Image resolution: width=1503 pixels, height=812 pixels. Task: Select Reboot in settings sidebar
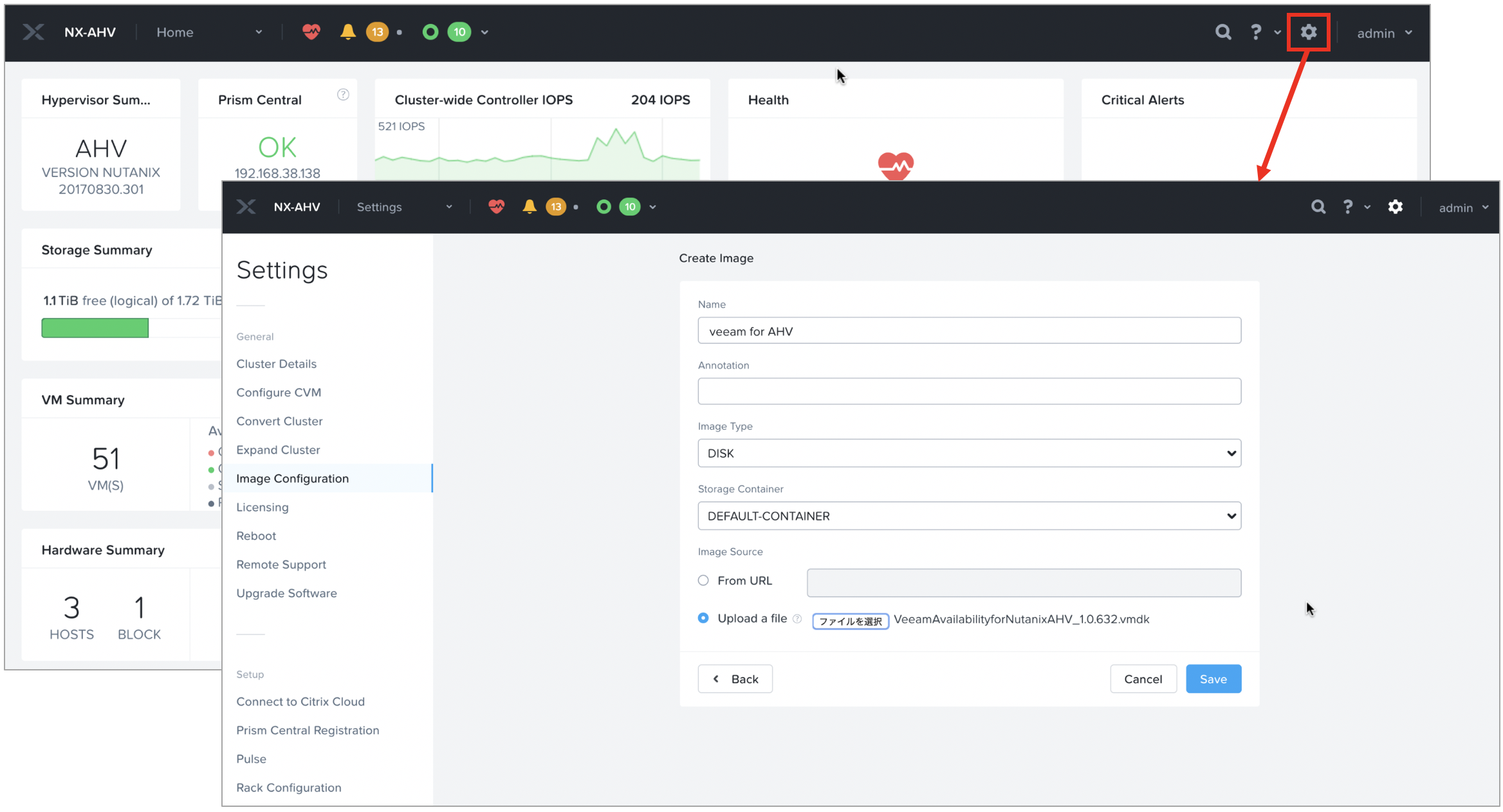point(256,535)
